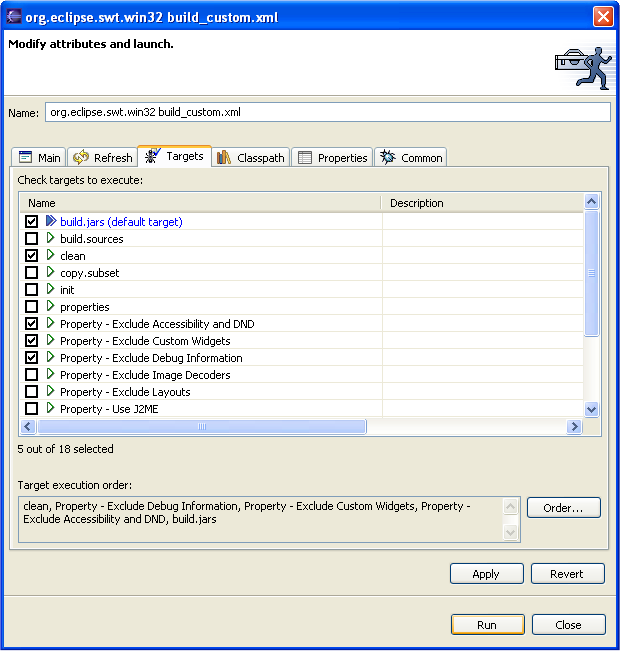Select the 'build.jars (default target)' row text

click(x=121, y=222)
